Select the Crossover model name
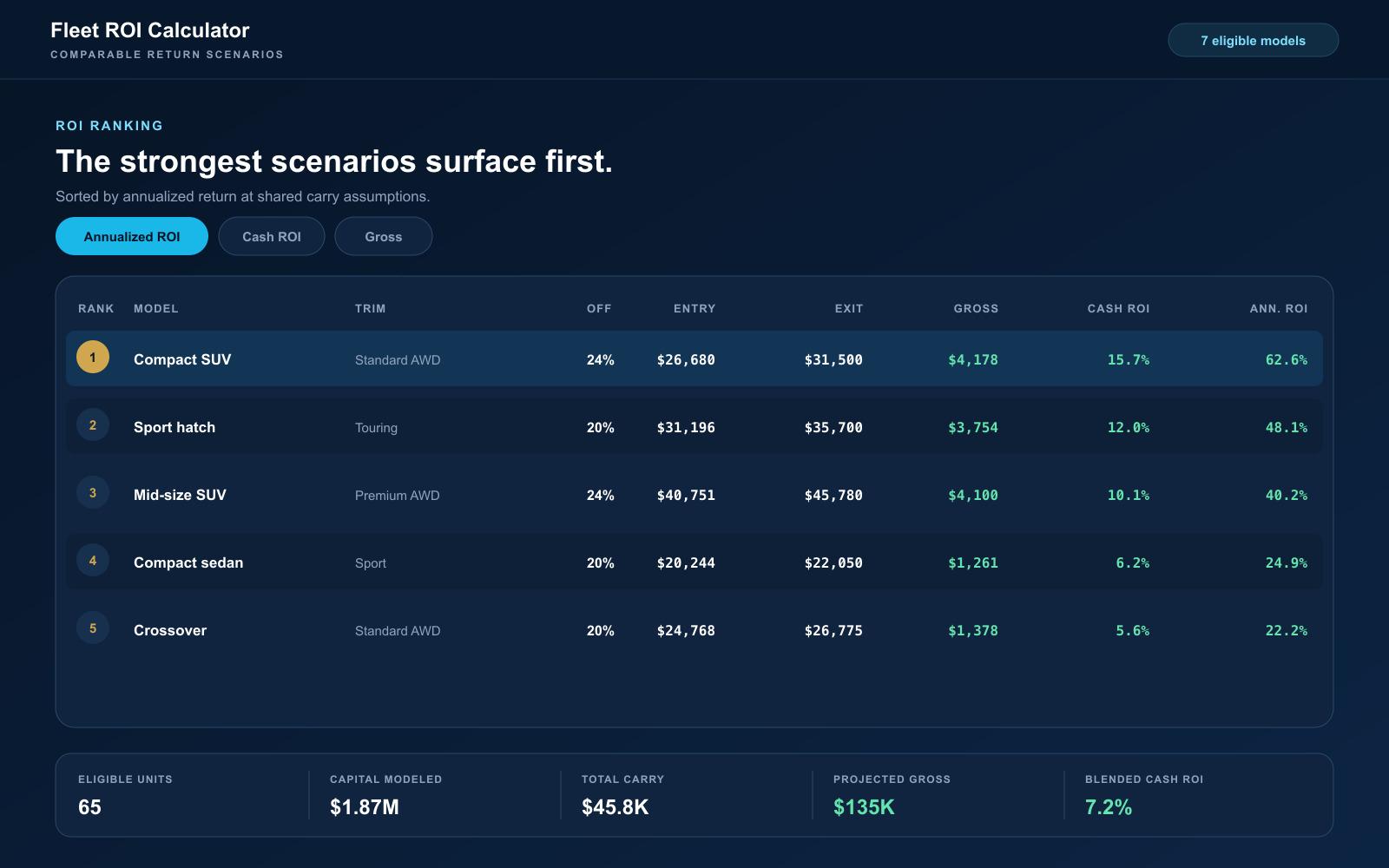Screen dimensions: 1389x868 170,630
